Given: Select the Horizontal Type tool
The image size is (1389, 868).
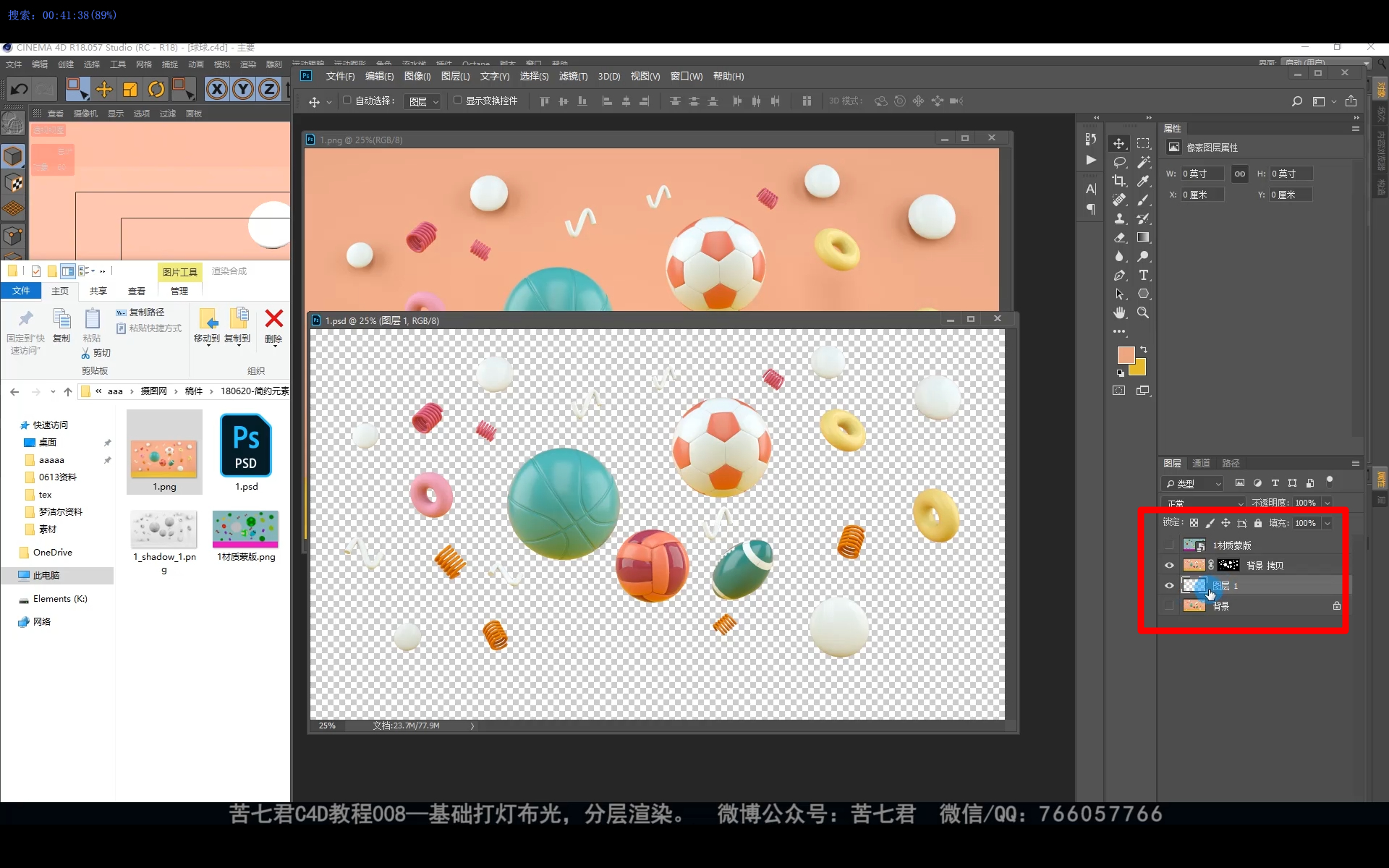Looking at the screenshot, I should tap(1143, 275).
